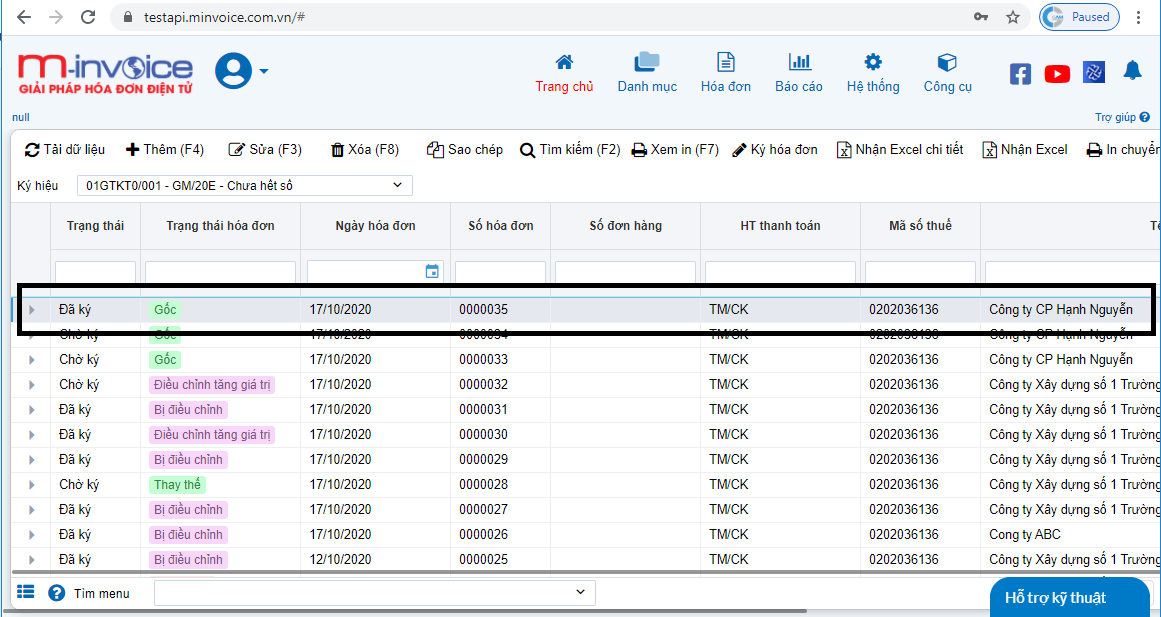Expand the row of invoice 0000032
The width and height of the screenshot is (1161, 617).
[x=32, y=385]
